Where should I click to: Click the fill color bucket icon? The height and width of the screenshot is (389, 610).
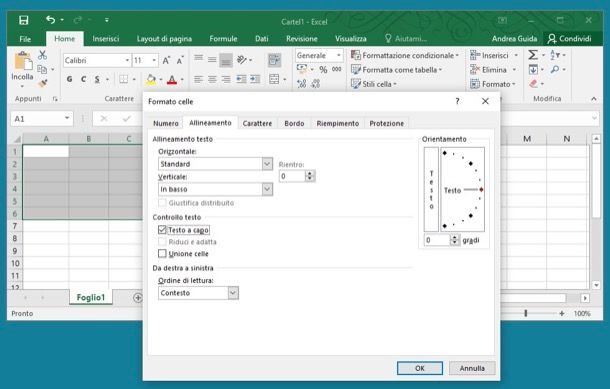tap(151, 80)
